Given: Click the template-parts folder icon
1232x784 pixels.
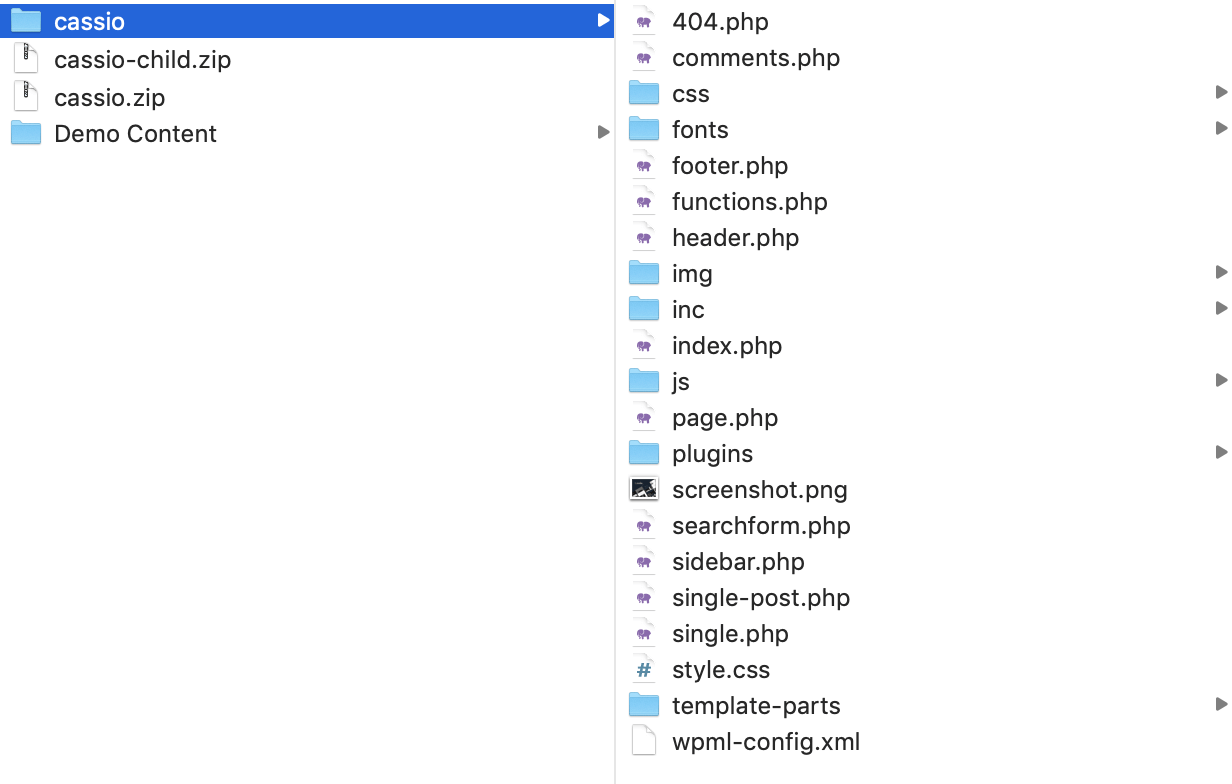Looking at the screenshot, I should pos(644,705).
